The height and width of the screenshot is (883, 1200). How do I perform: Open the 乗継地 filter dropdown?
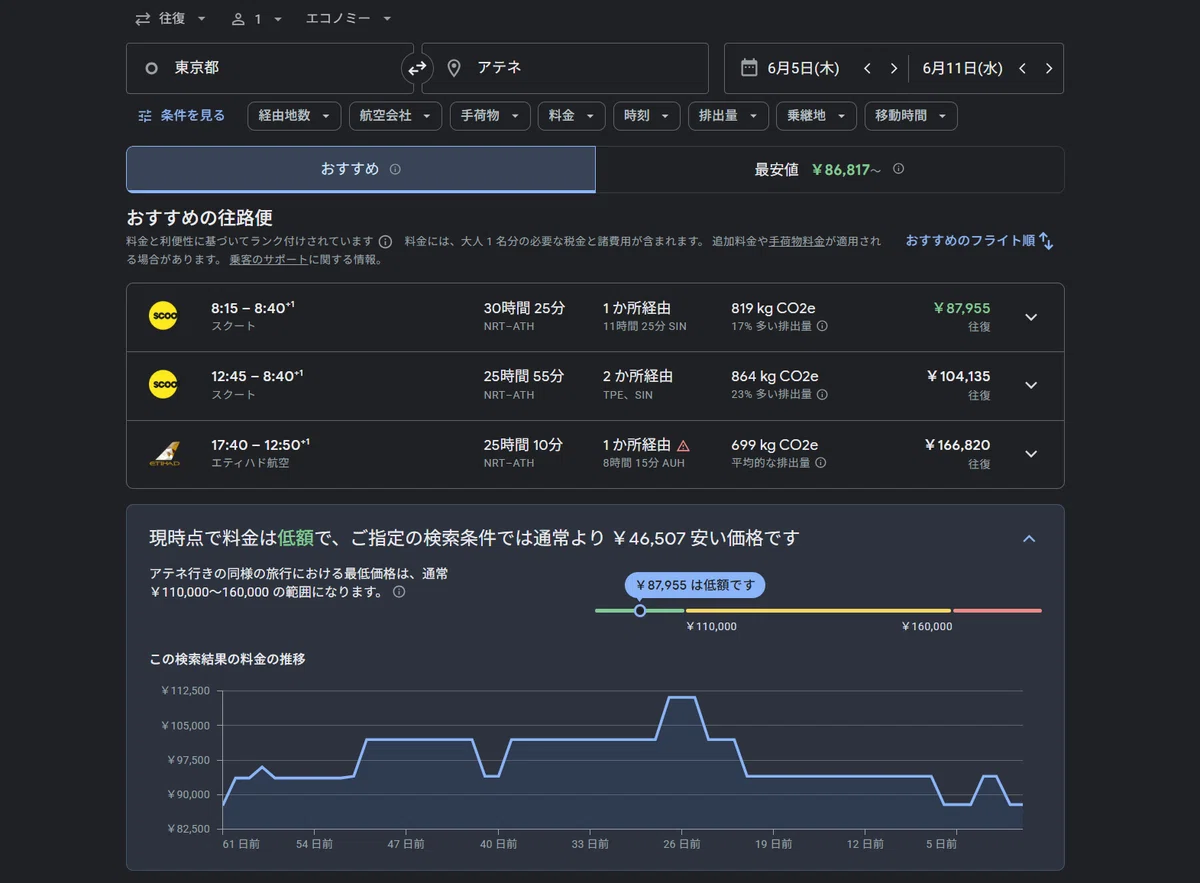pyautogui.click(x=816, y=116)
